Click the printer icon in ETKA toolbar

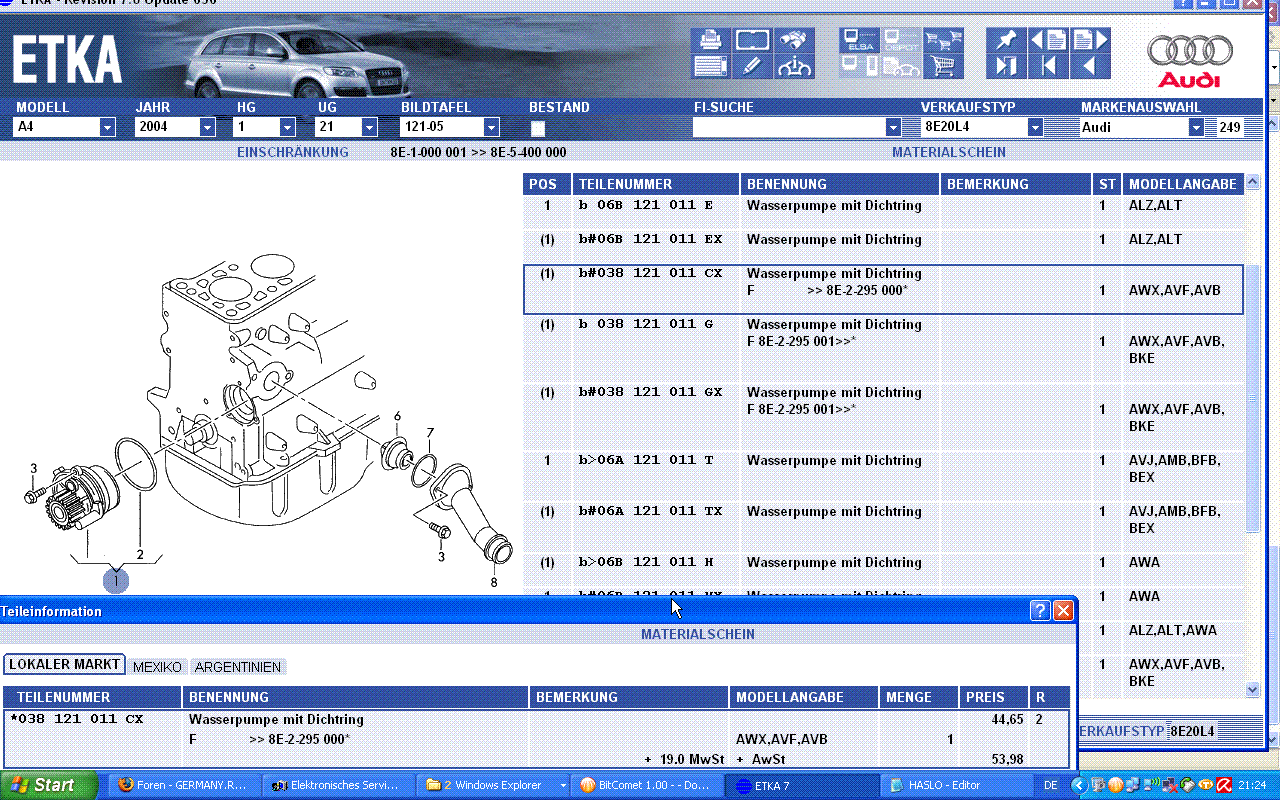pos(710,41)
